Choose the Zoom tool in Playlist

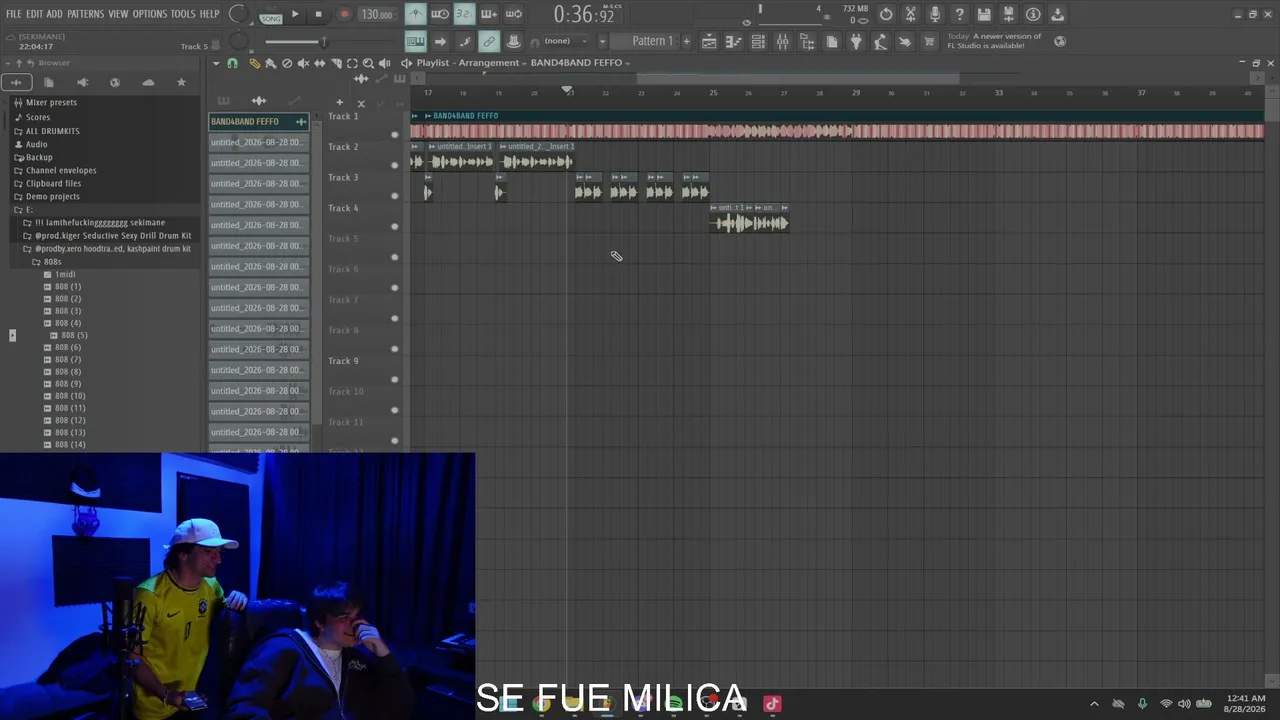point(368,63)
